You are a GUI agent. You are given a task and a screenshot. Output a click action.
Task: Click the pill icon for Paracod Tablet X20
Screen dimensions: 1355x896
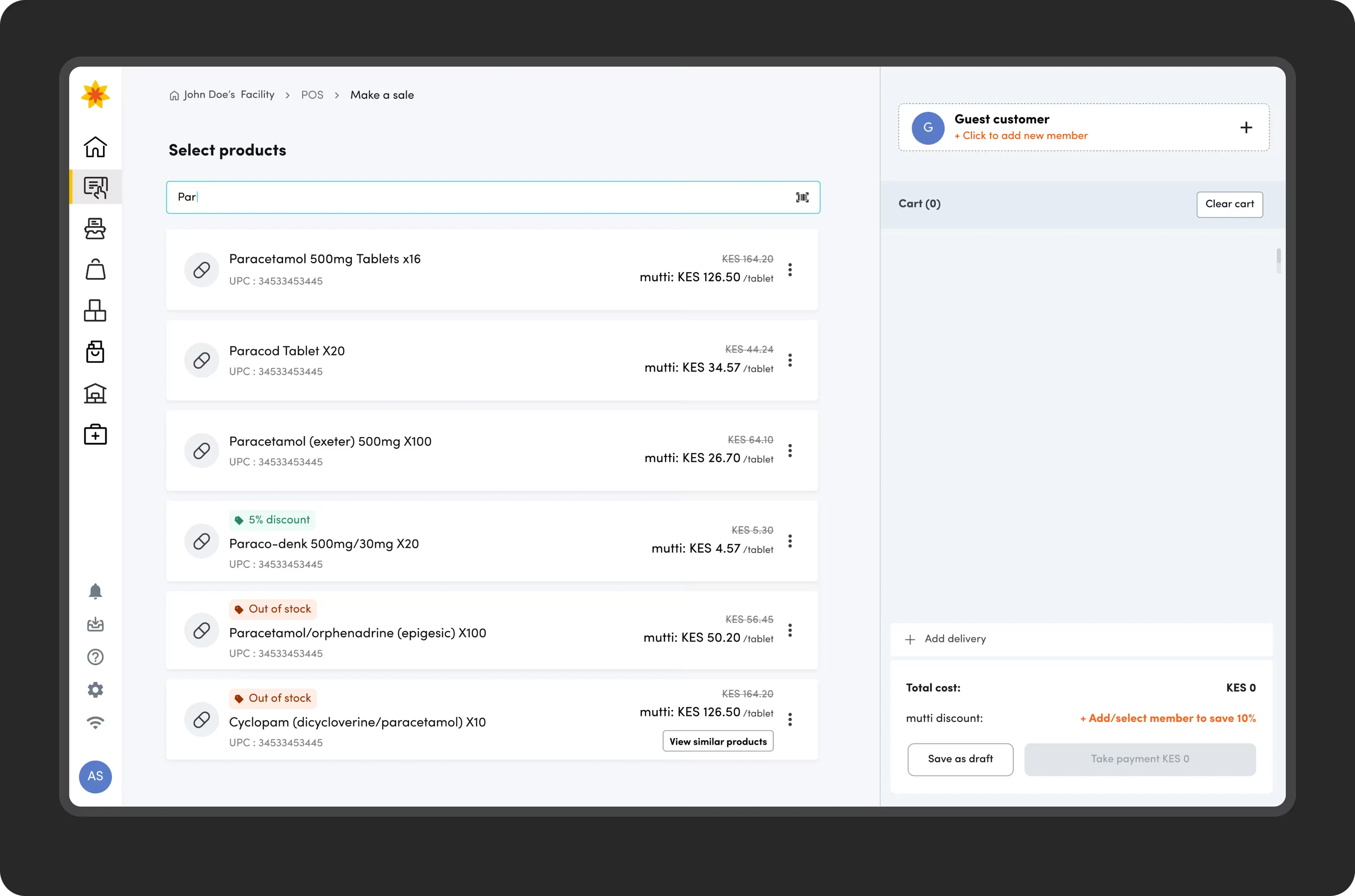point(202,361)
